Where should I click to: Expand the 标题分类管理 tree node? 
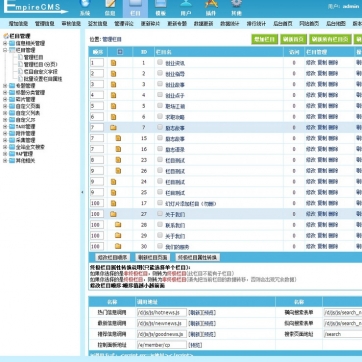click(x=5, y=92)
